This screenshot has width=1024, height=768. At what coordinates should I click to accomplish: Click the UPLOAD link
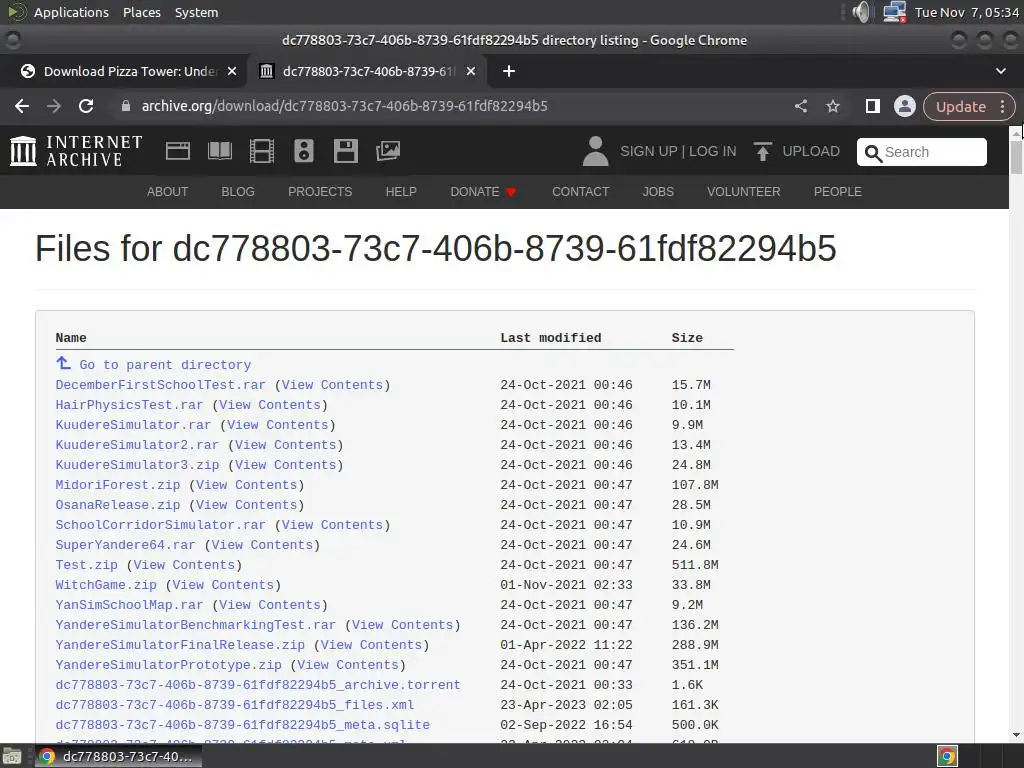(810, 152)
